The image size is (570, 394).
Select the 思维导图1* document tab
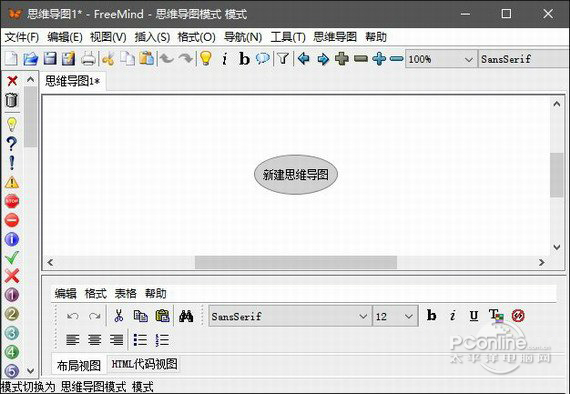coord(73,81)
